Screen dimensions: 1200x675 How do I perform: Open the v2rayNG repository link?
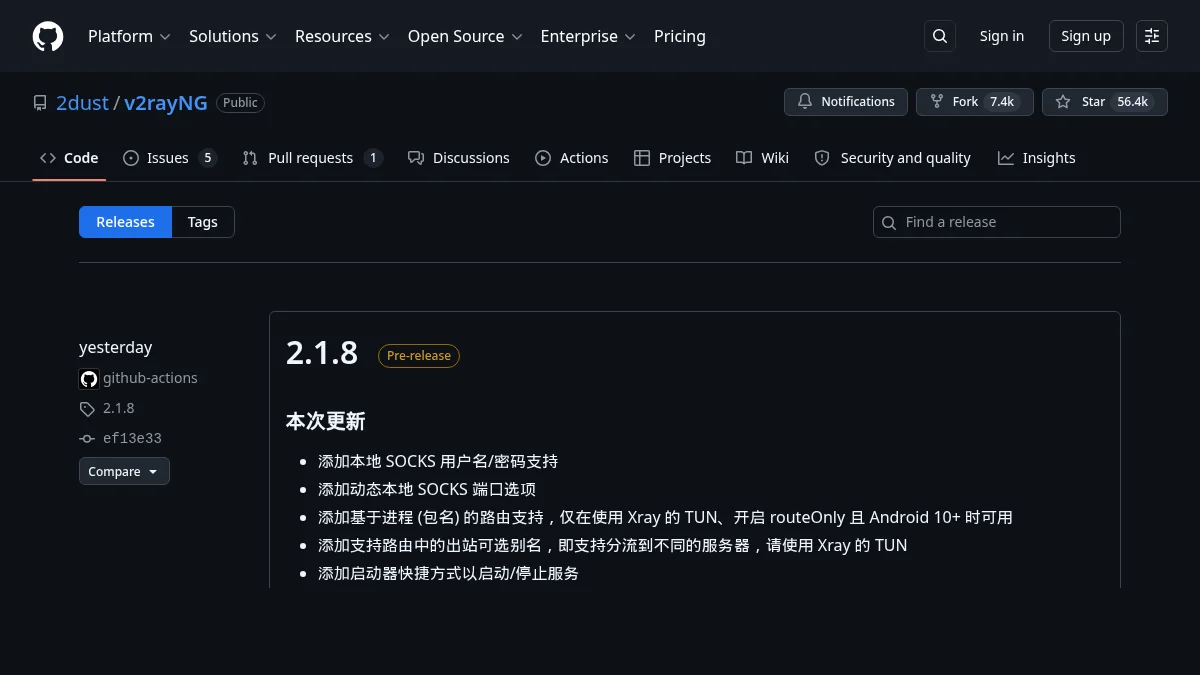click(166, 103)
